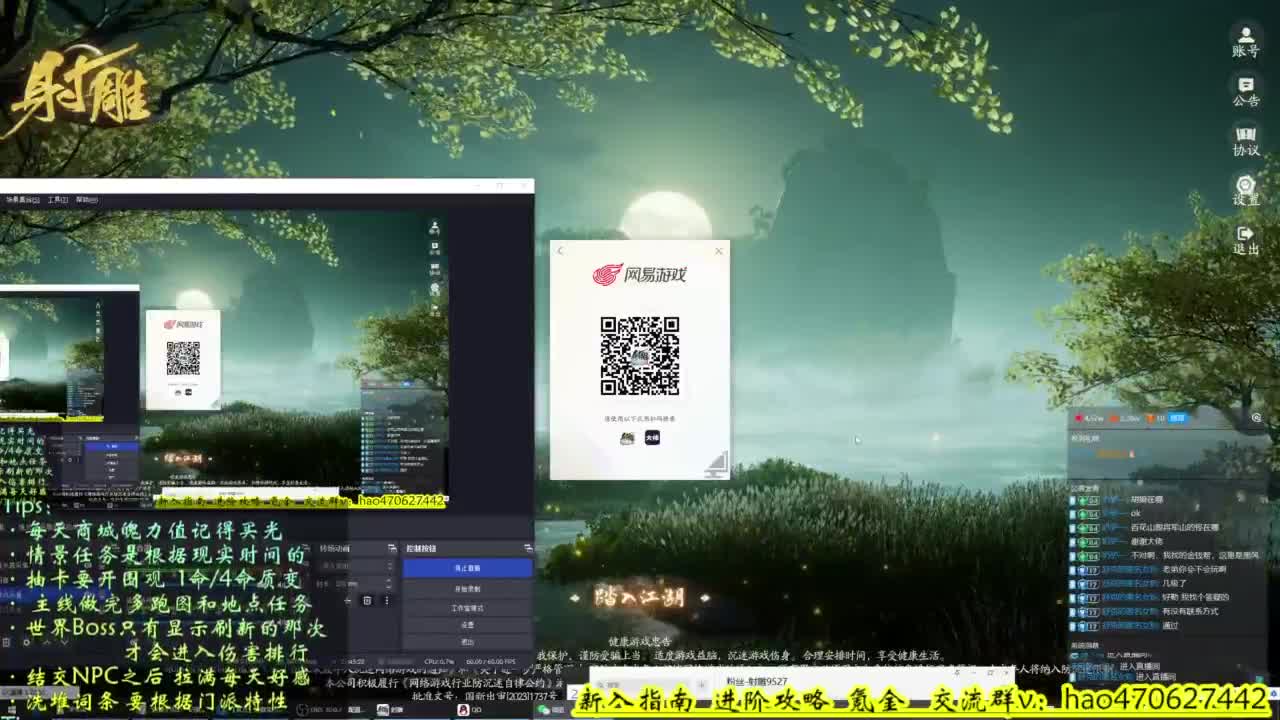Open the 设置 settings gear icon
Screen dimensions: 1280x720
pyautogui.click(x=1245, y=191)
